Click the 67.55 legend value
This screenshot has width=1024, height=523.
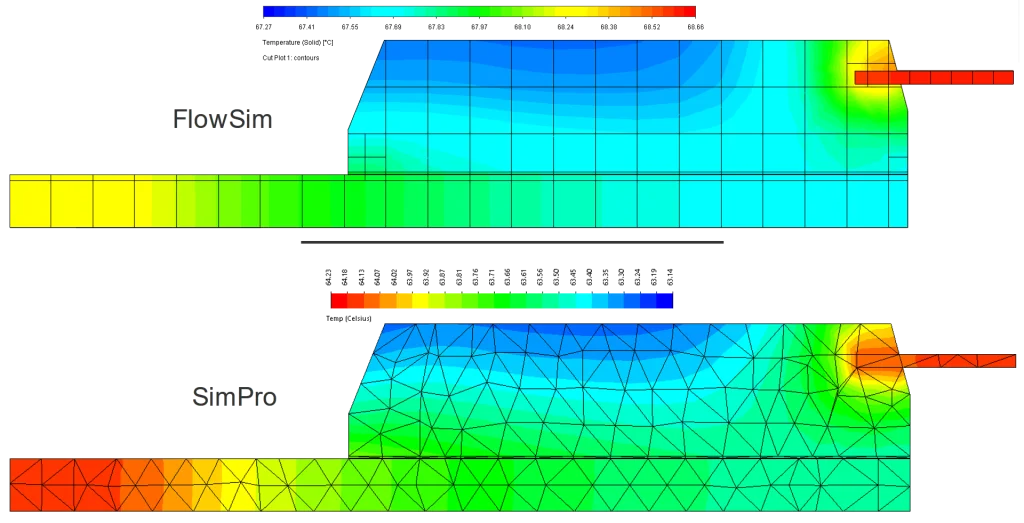pos(349,27)
